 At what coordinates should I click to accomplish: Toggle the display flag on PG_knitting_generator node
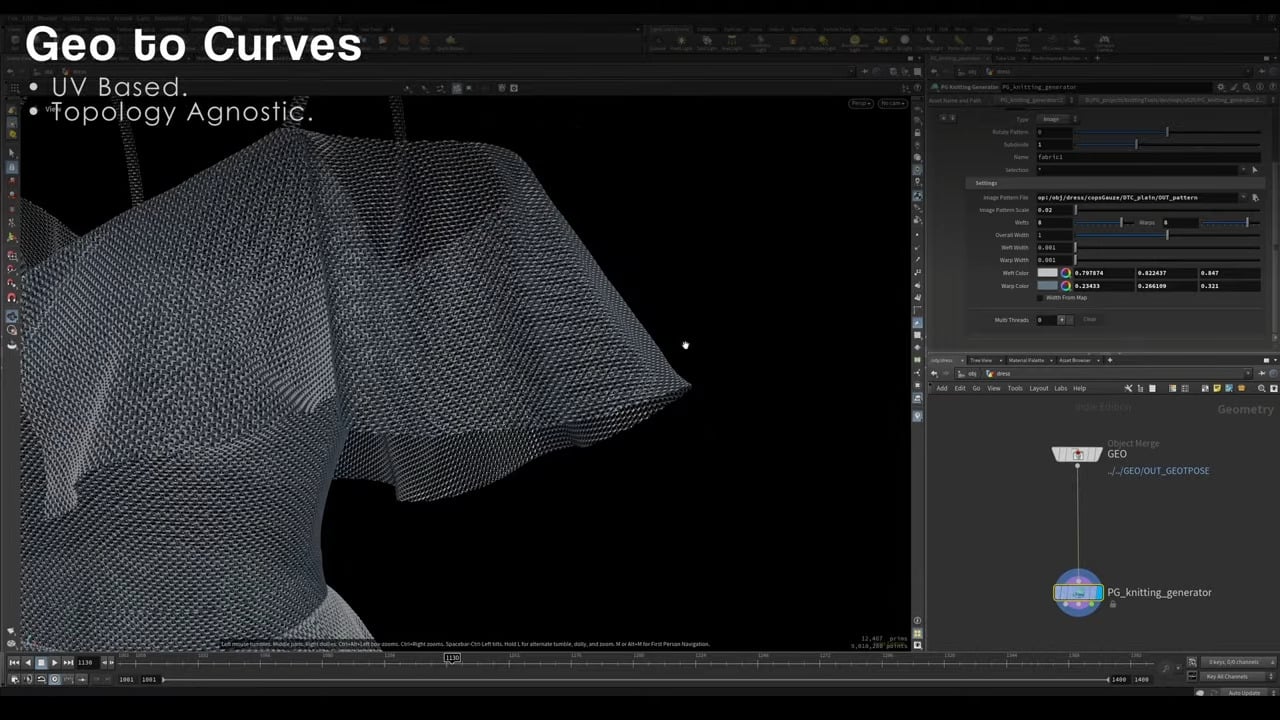tap(1100, 592)
